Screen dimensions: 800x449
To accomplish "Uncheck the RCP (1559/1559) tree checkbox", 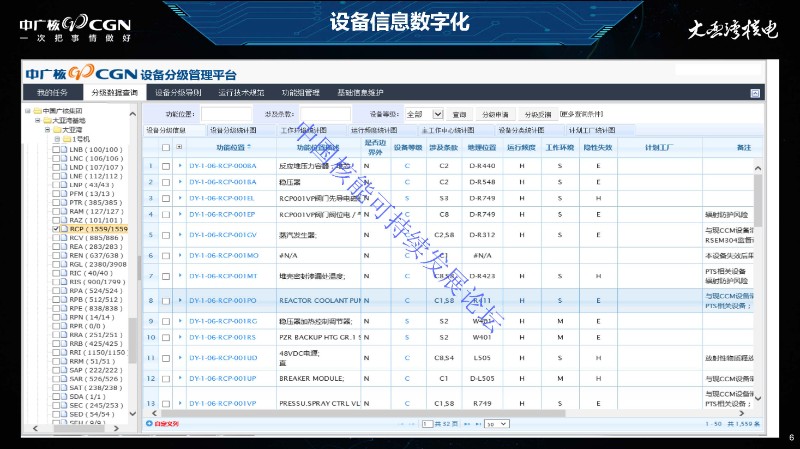I will (x=56, y=229).
